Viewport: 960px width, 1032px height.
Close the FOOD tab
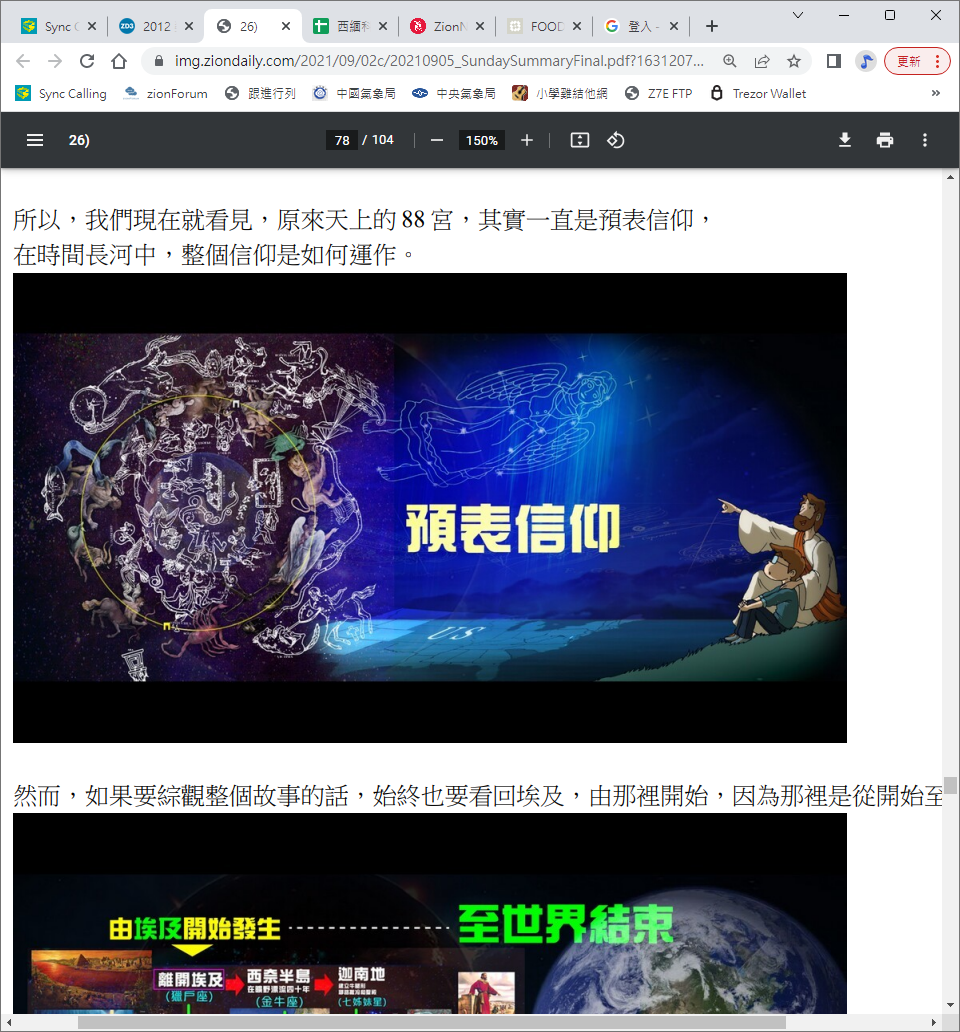(577, 26)
